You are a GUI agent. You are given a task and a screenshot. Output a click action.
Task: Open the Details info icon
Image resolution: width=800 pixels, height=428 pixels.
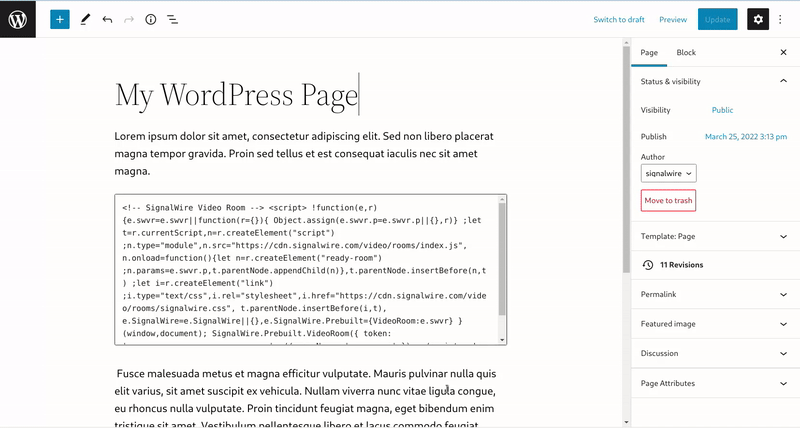tap(150, 19)
